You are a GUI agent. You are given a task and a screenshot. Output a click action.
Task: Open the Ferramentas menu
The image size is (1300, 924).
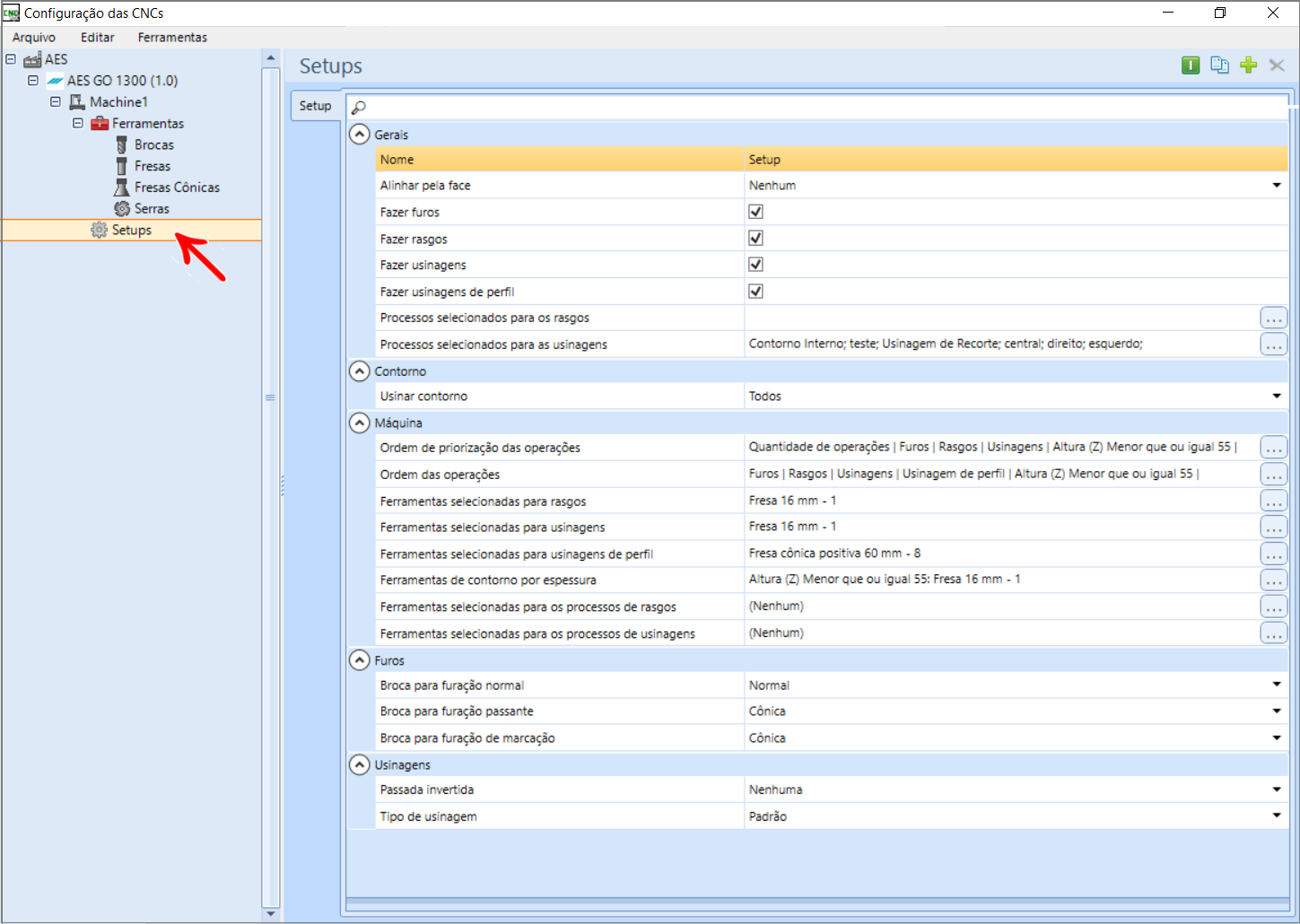[x=172, y=37]
